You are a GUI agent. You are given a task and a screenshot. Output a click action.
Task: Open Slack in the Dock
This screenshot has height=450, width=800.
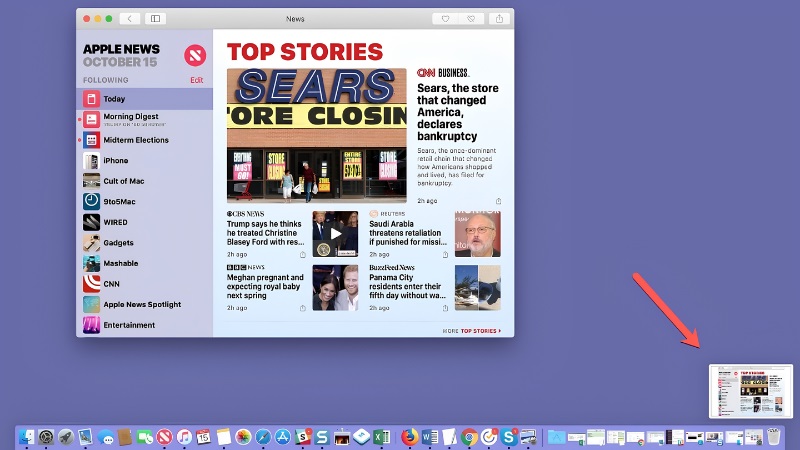click(x=303, y=437)
